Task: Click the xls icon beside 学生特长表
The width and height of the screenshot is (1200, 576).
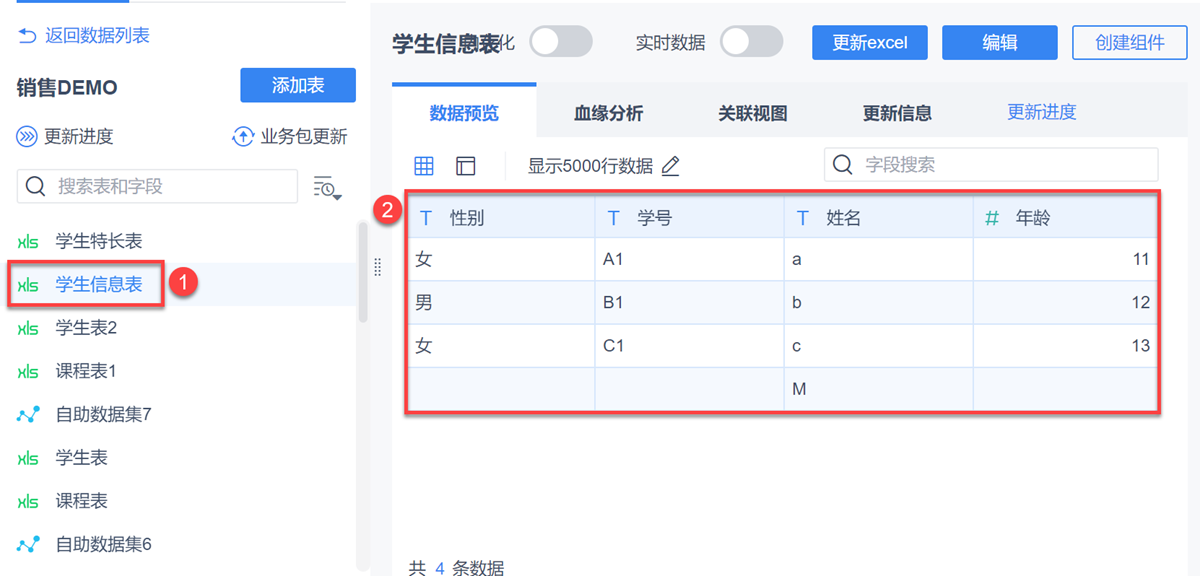Action: tap(28, 242)
